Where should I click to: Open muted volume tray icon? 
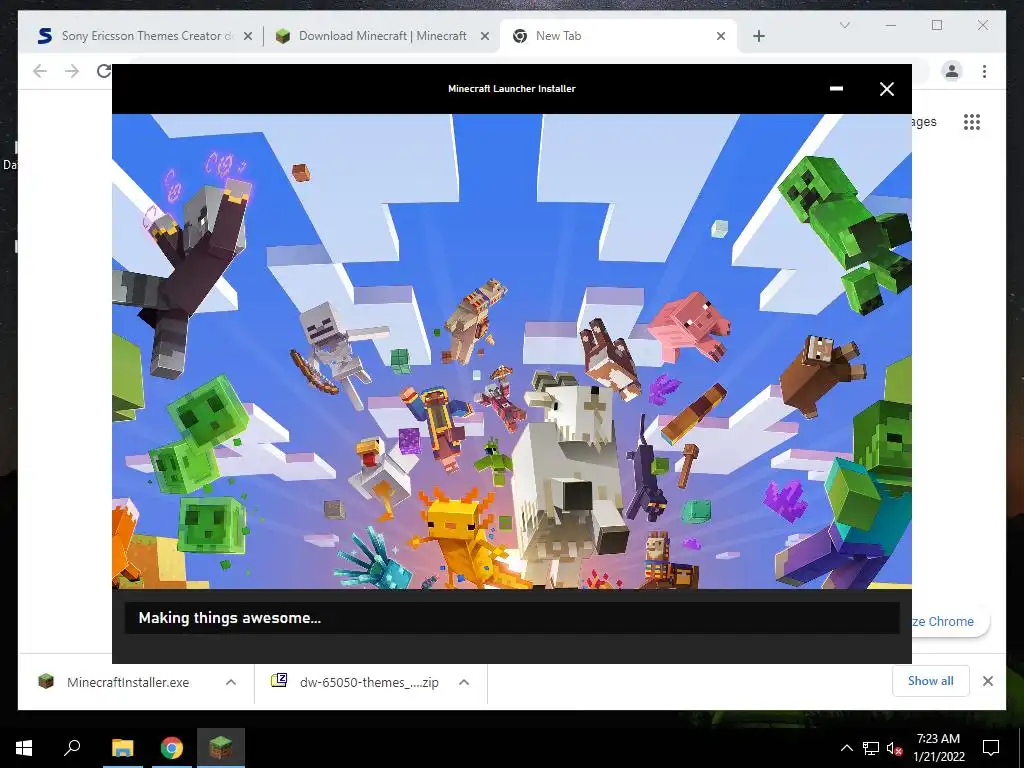894,748
